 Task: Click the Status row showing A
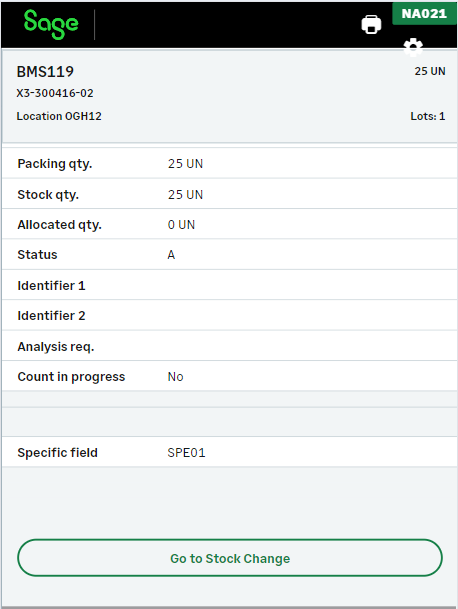(230, 255)
